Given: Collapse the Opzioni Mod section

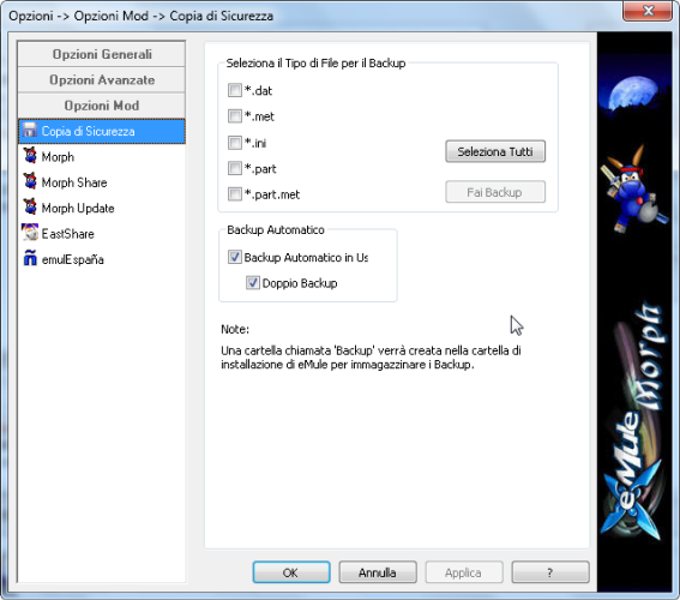Looking at the screenshot, I should (101, 105).
